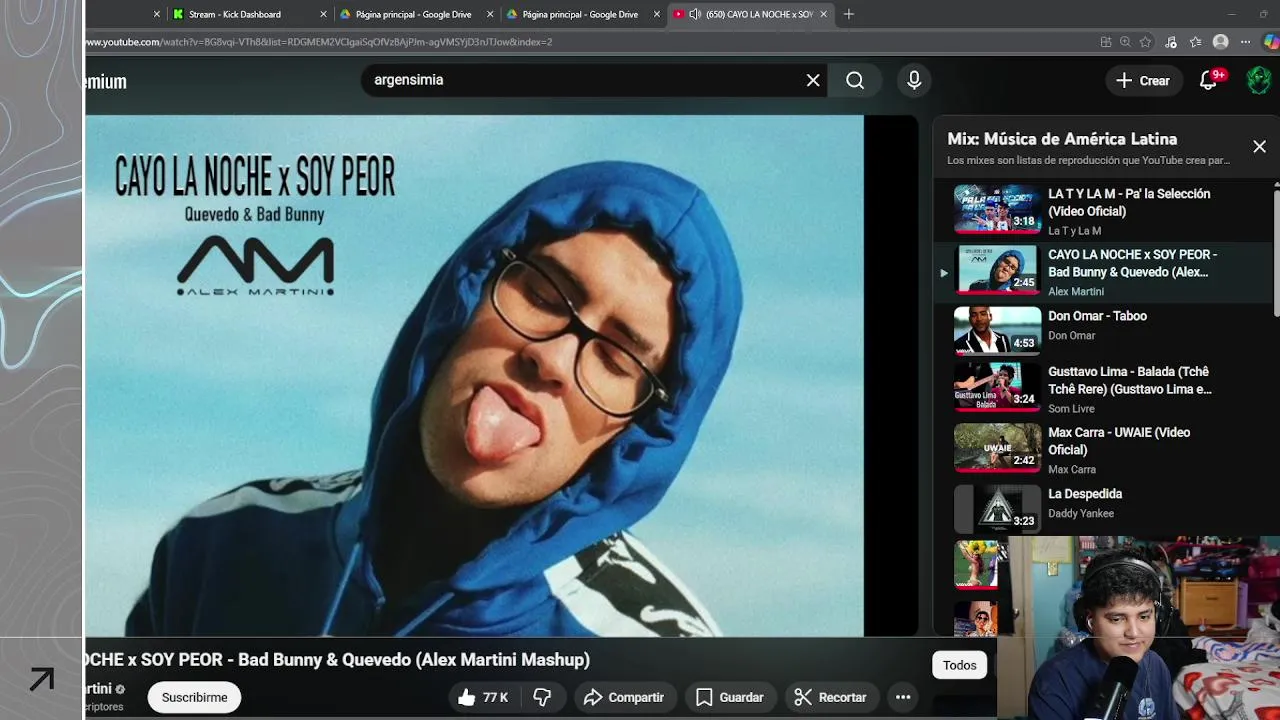Open favorites list toolbar icon
The width and height of the screenshot is (1280, 720).
1195,42
